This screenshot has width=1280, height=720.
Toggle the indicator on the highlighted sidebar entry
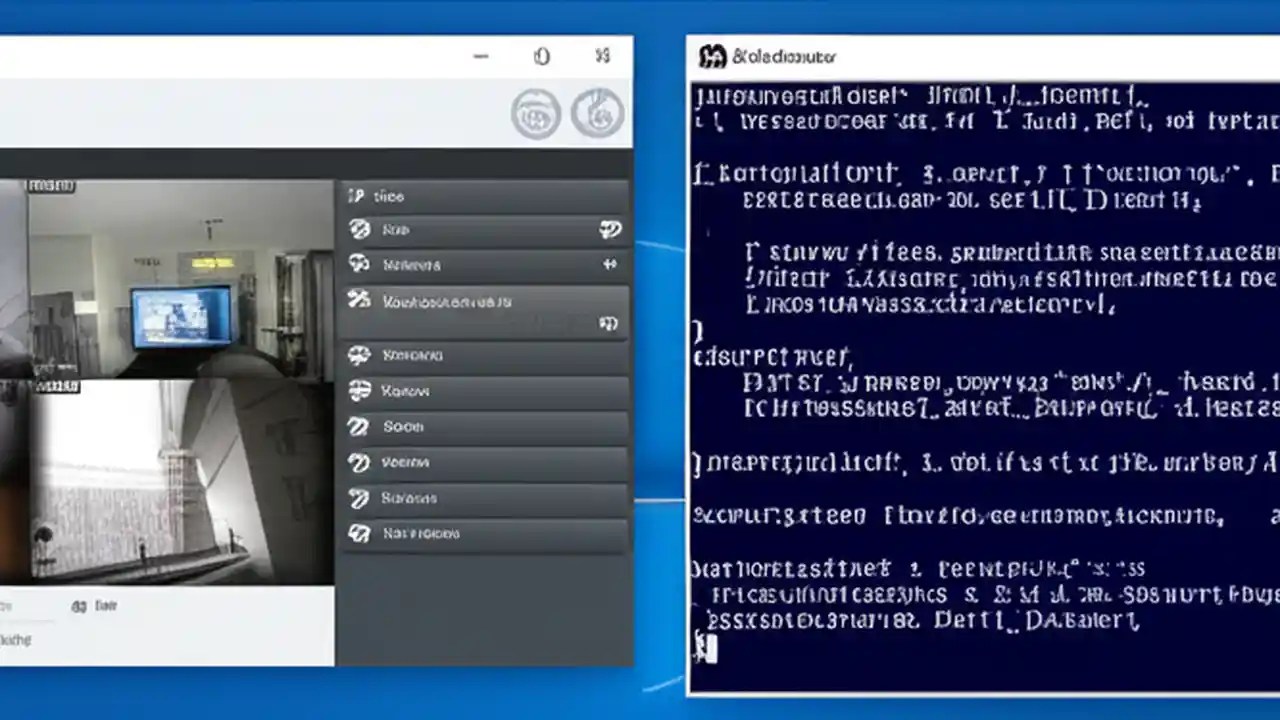pyautogui.click(x=611, y=323)
